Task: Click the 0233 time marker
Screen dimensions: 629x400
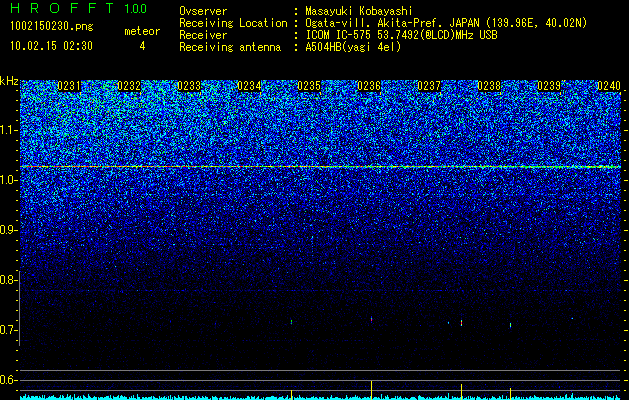Action: coord(189,86)
